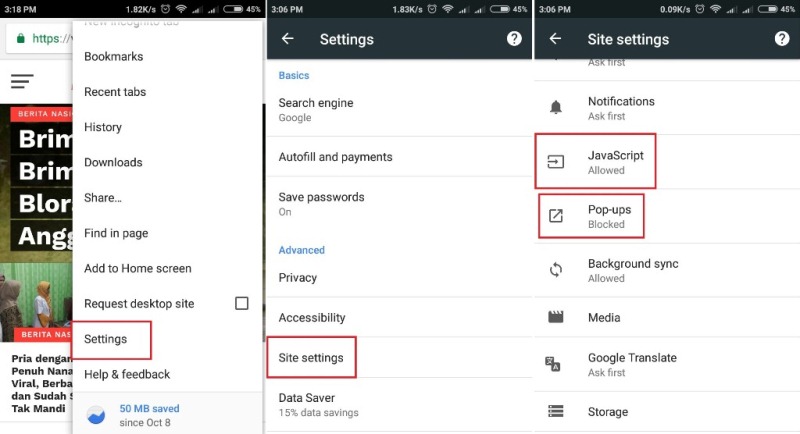The width and height of the screenshot is (800, 434).
Task: Go back from Site settings screen
Action: click(555, 39)
